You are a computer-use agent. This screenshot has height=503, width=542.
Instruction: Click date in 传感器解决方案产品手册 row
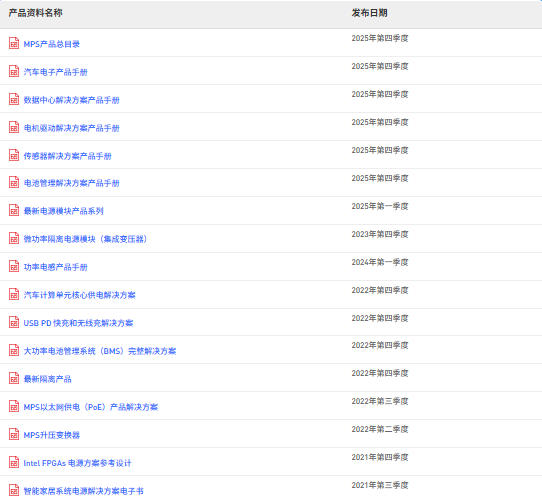pos(380,150)
